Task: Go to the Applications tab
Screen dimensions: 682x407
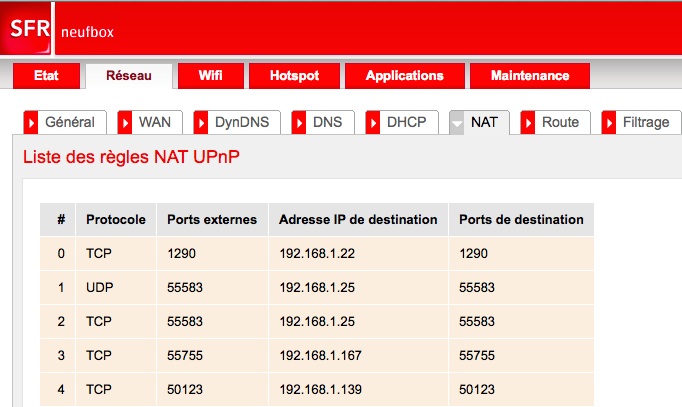Action: (x=404, y=76)
